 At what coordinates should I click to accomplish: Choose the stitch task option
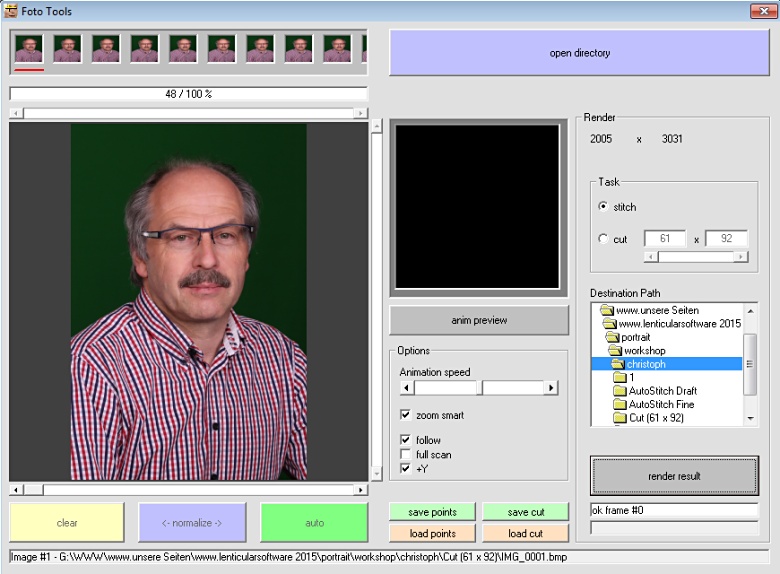coord(602,207)
